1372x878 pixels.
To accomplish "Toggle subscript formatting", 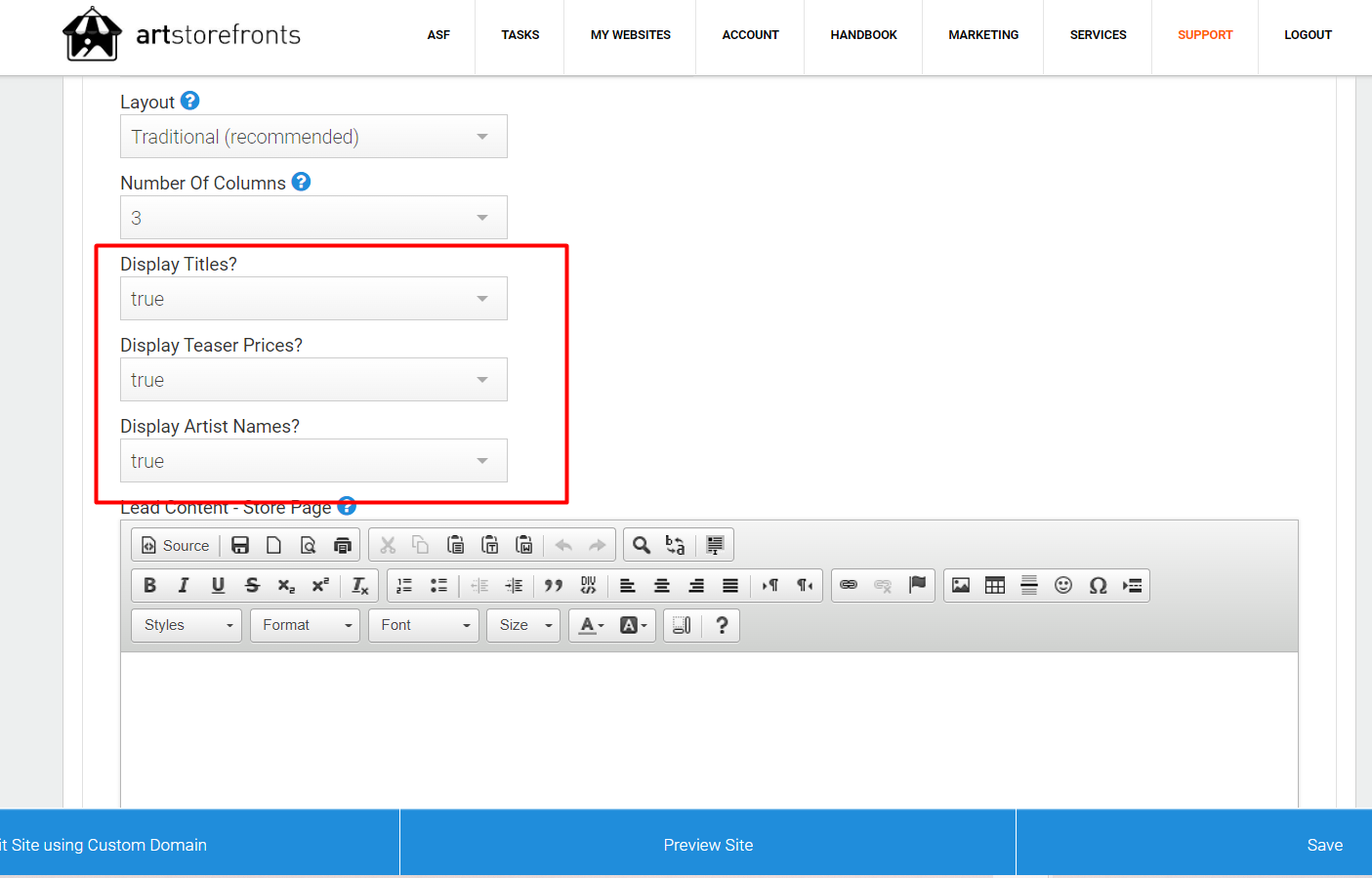I will 286,585.
